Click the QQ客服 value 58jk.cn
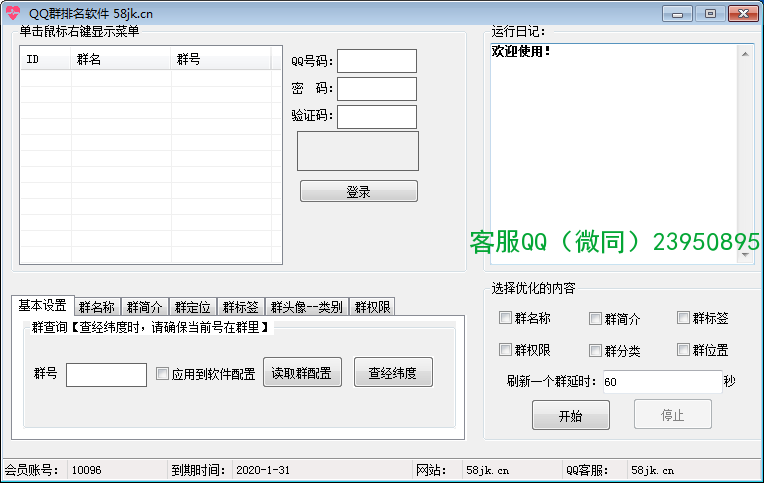Screen dimensions: 764x483 point(652,470)
